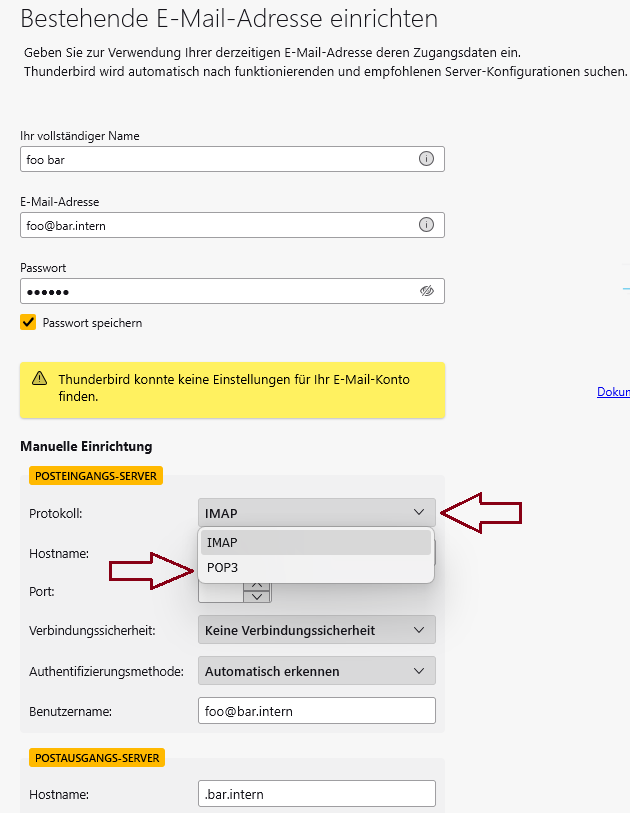Click into the Passwort field
This screenshot has width=630, height=813.
215,291
